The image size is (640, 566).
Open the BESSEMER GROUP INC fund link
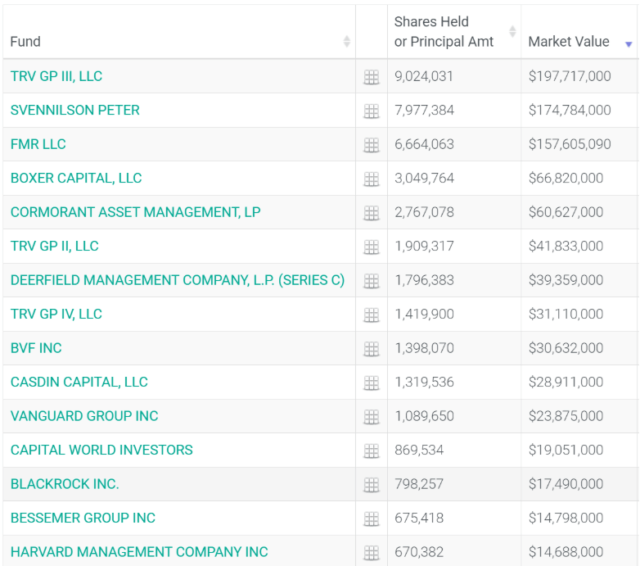tap(83, 518)
